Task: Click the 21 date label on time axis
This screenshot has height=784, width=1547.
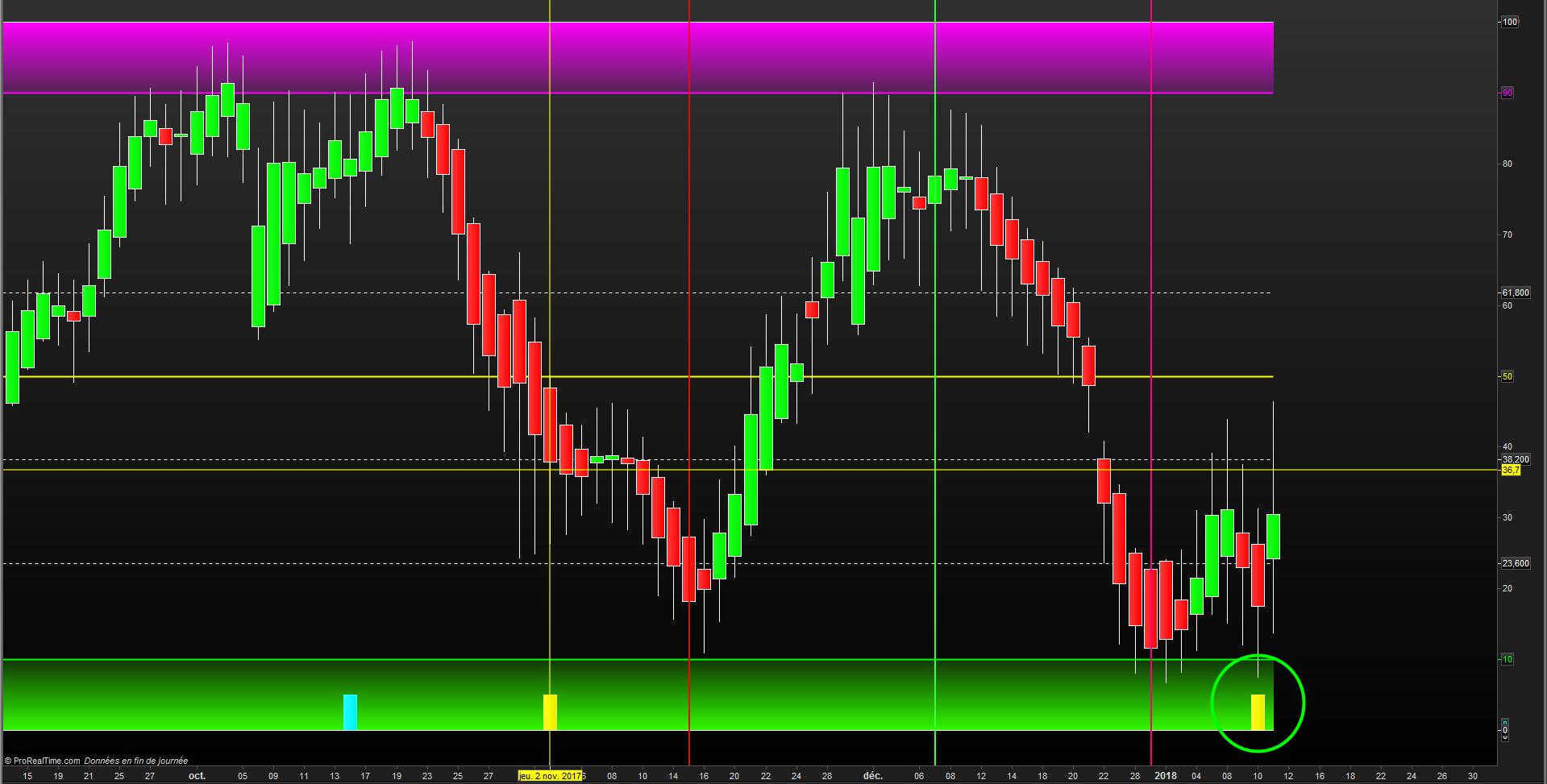Action: (89, 776)
